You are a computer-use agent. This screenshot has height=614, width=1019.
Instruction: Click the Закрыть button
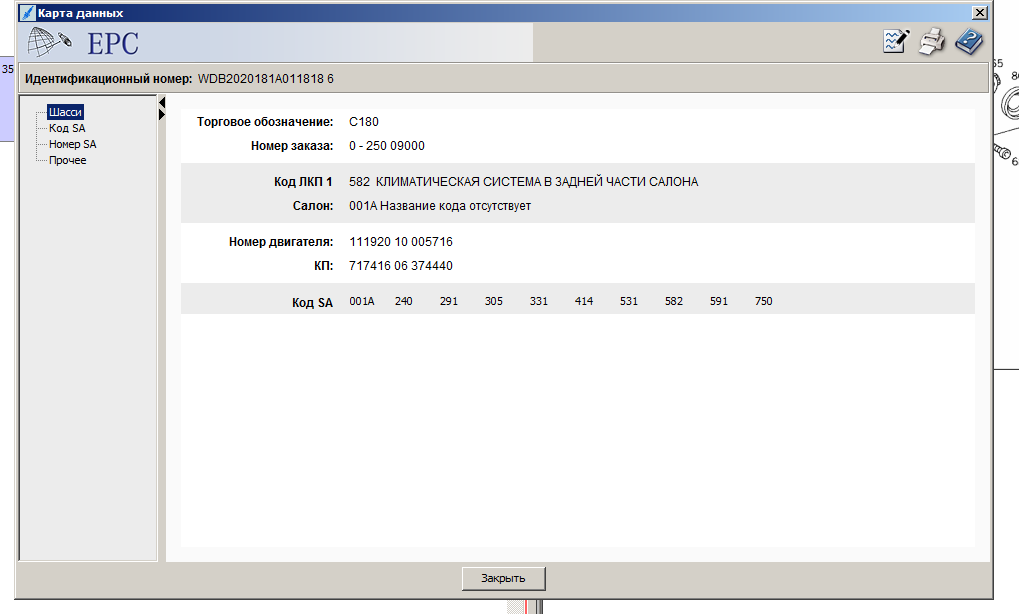coord(504,578)
